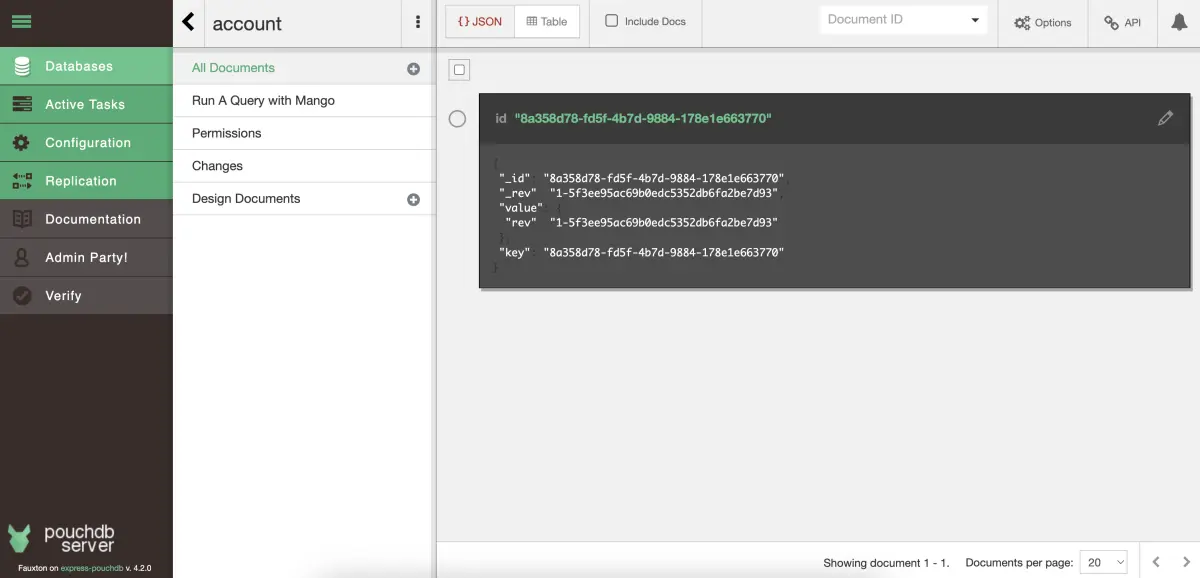This screenshot has width=1200, height=578.
Task: Go back using the left chevron arrow
Action: coord(188,23)
